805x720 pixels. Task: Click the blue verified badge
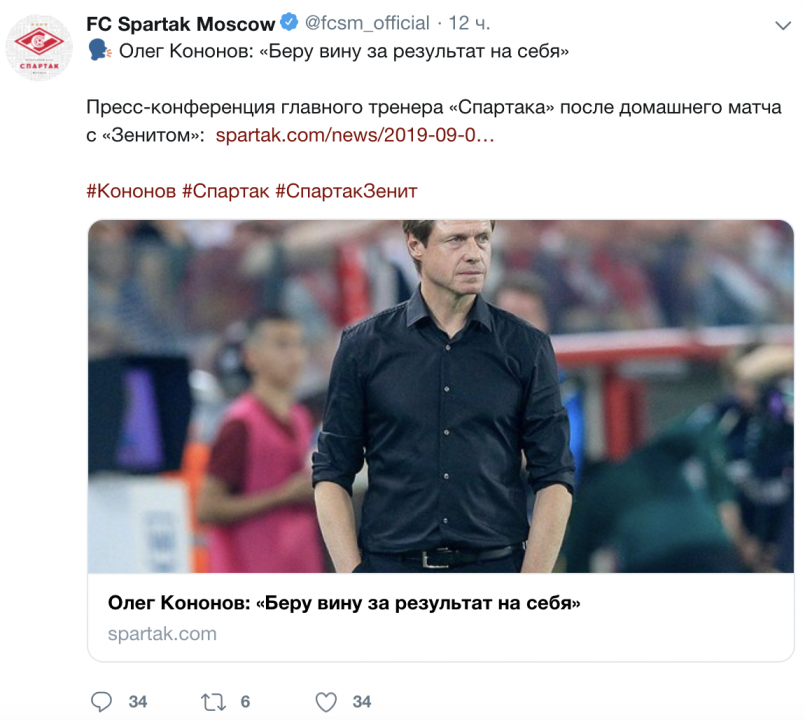[289, 23]
